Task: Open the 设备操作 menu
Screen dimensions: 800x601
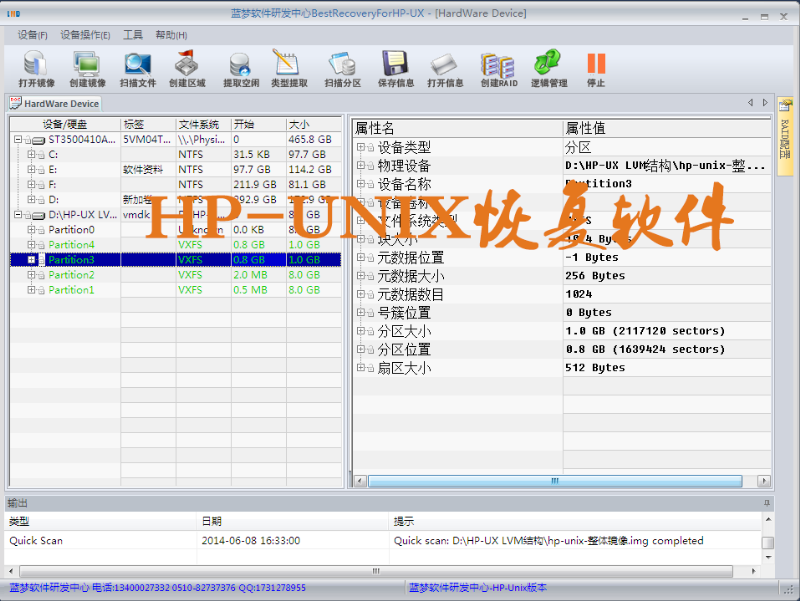Action: click(x=85, y=35)
